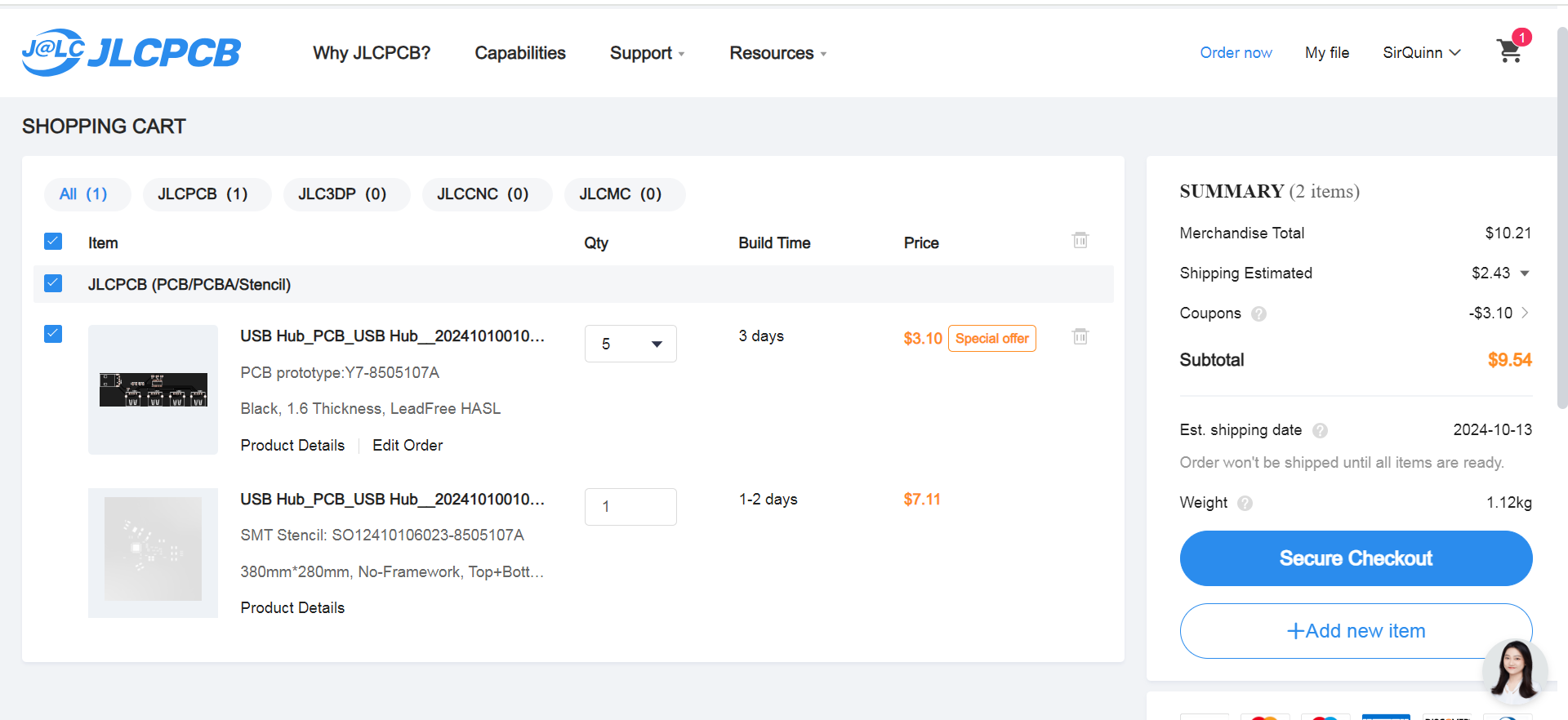Screen dimensions: 1568x720
Task: Show help for Coupons
Action: pos(1258,313)
